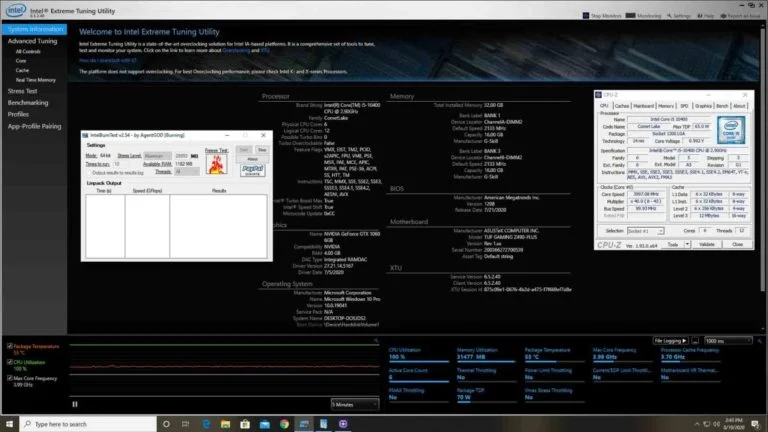Click the Intel logo in the title bar
Screen dimensions: 768x432
pyautogui.click(x=15, y=10)
